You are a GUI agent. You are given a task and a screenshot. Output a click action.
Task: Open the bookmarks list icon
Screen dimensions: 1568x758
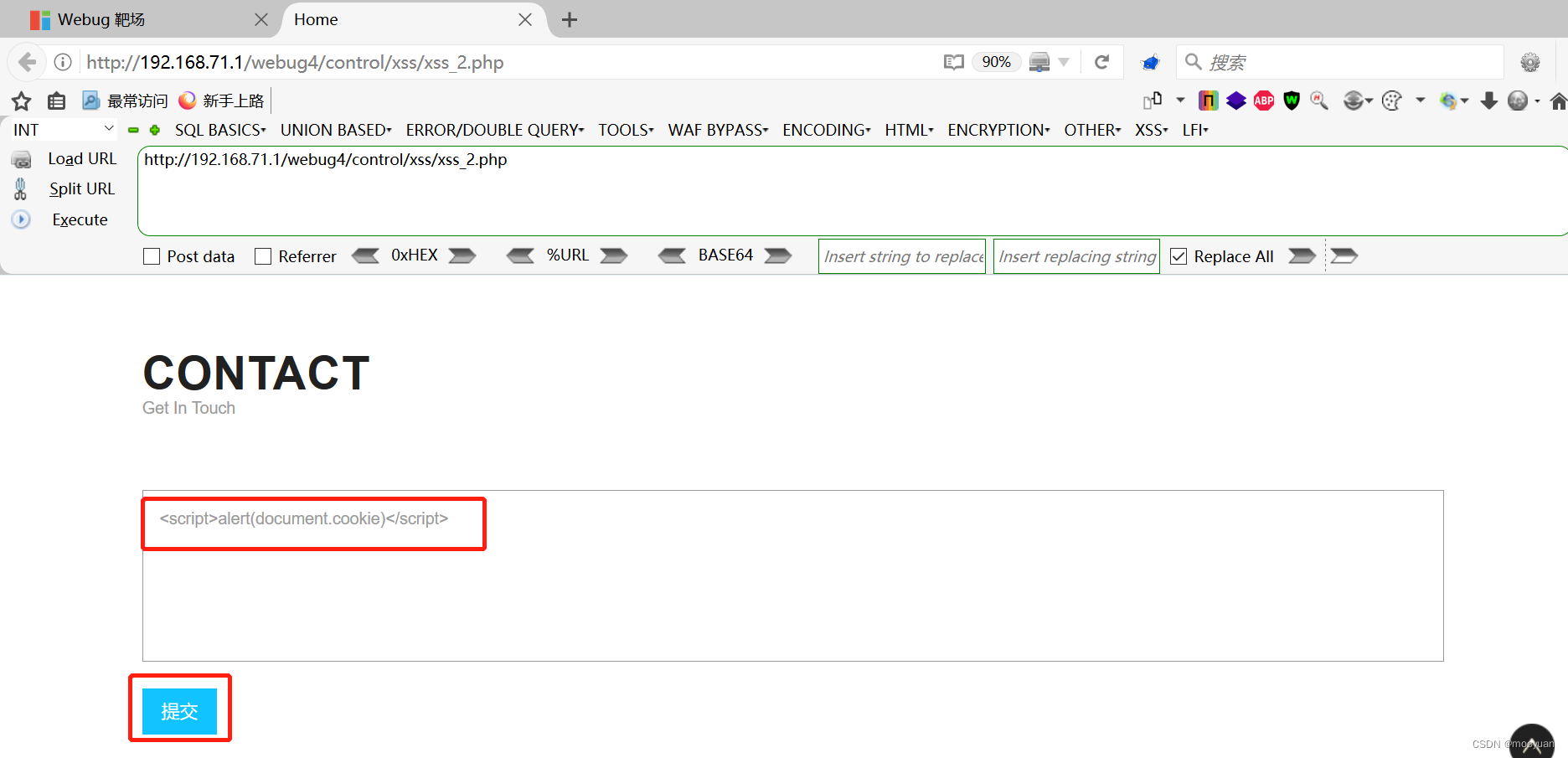coord(57,101)
